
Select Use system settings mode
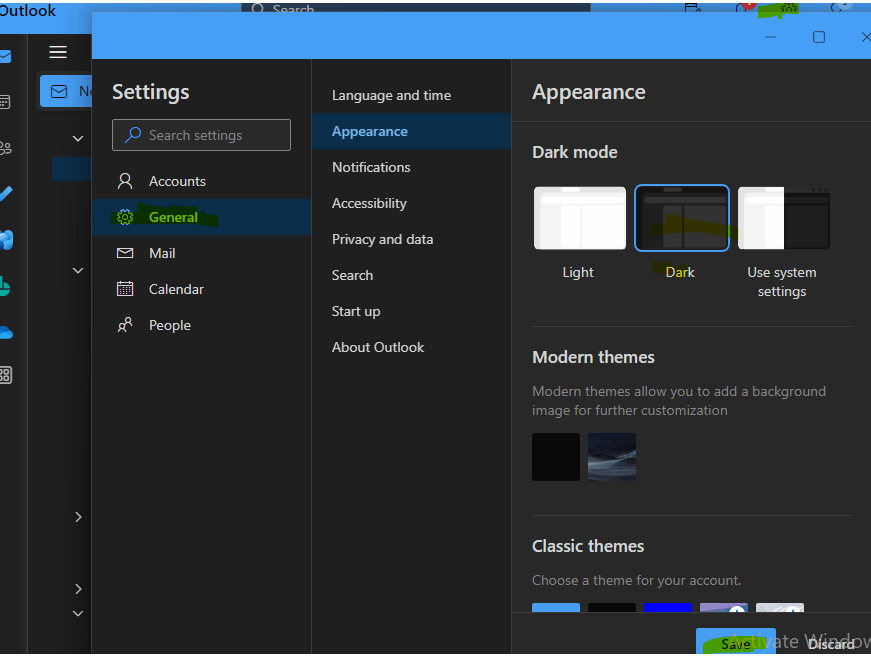point(783,219)
